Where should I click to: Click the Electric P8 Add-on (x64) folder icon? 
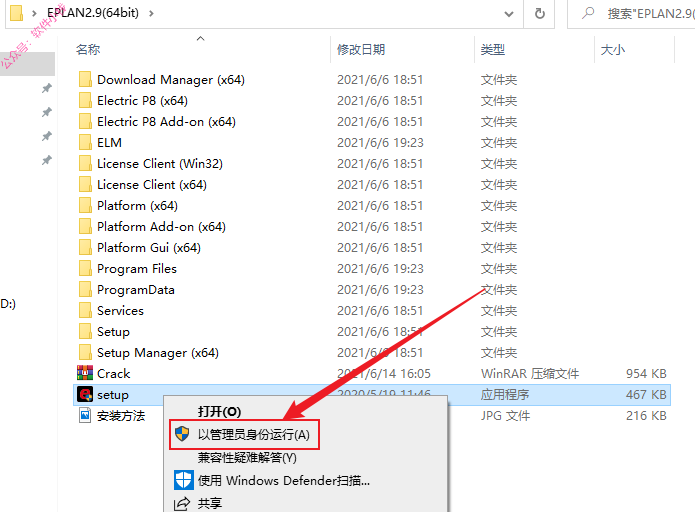(85, 121)
